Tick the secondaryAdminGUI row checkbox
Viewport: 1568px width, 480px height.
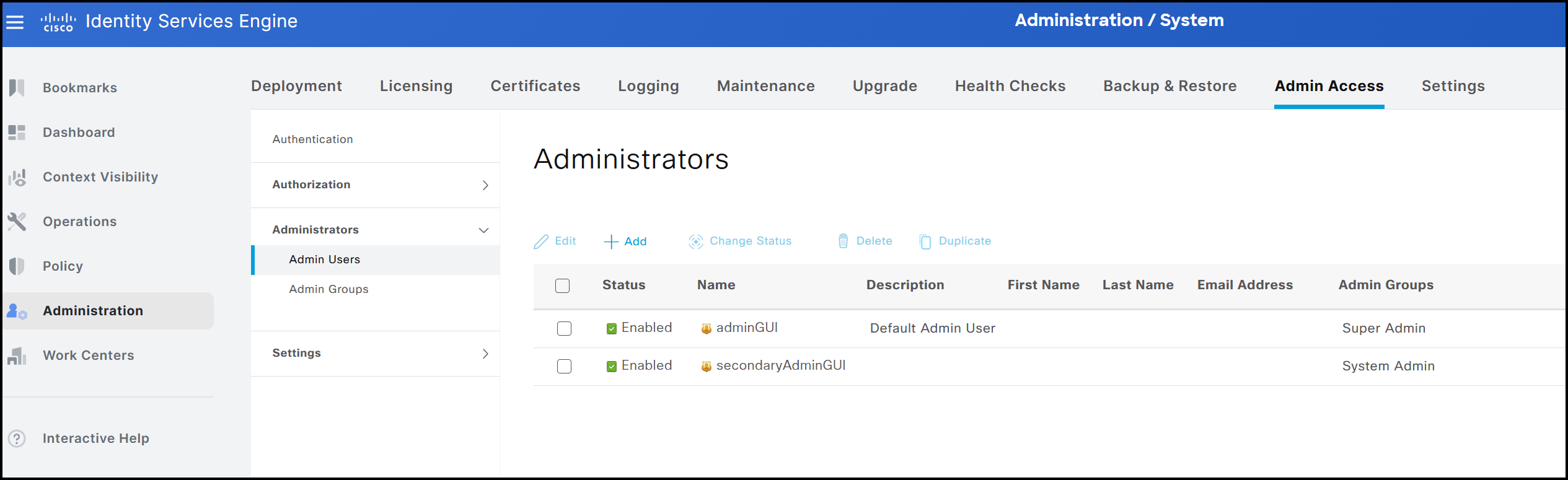point(564,366)
